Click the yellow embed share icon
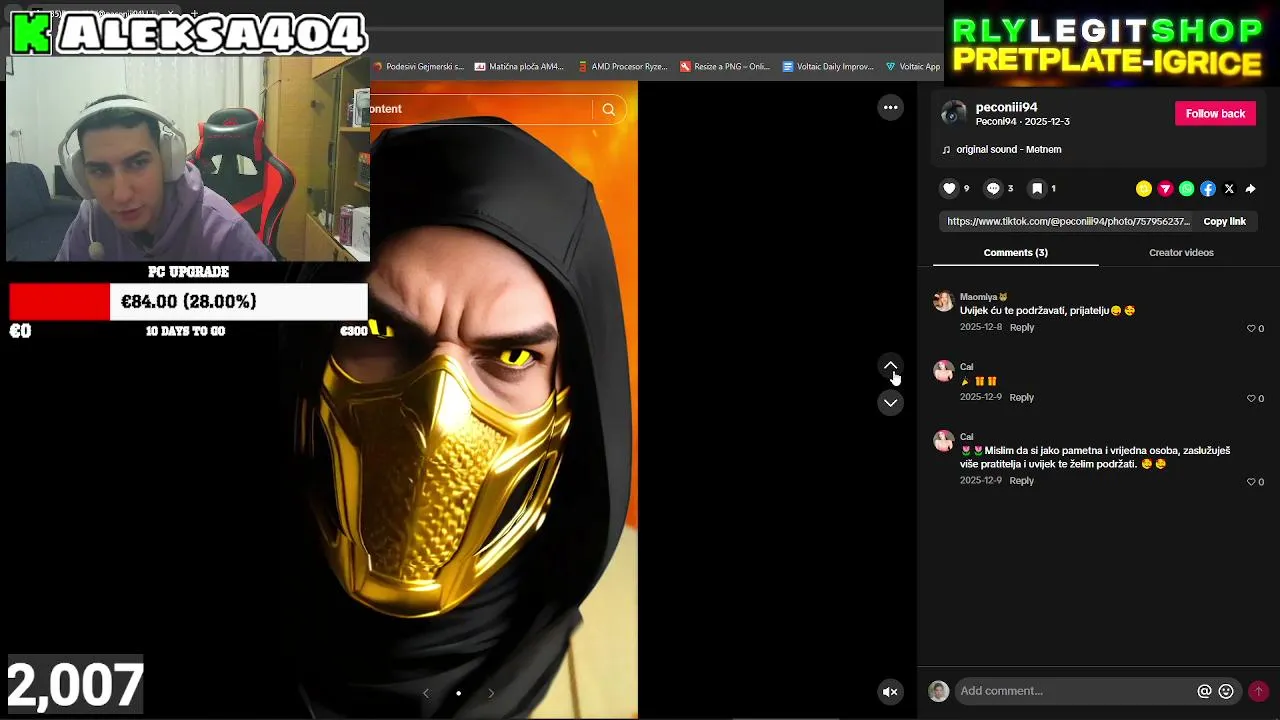 pos(1144,188)
